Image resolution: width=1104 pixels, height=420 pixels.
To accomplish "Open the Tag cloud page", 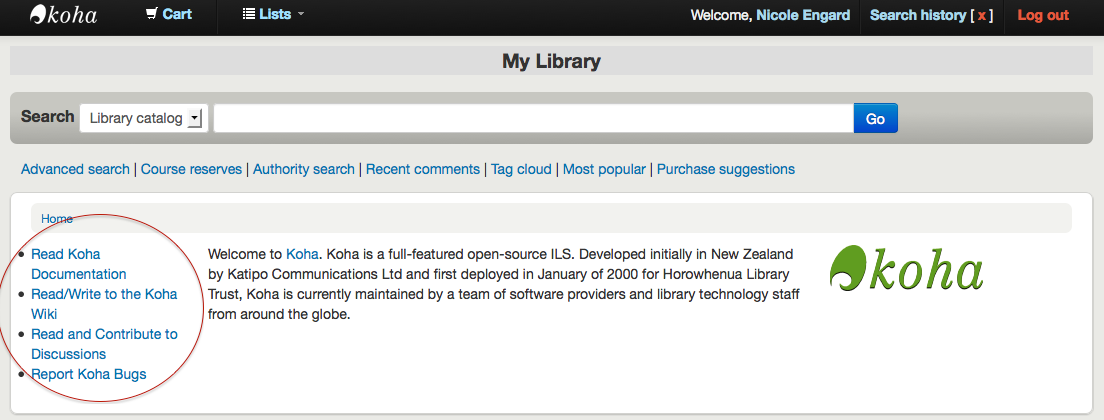I will (521, 169).
